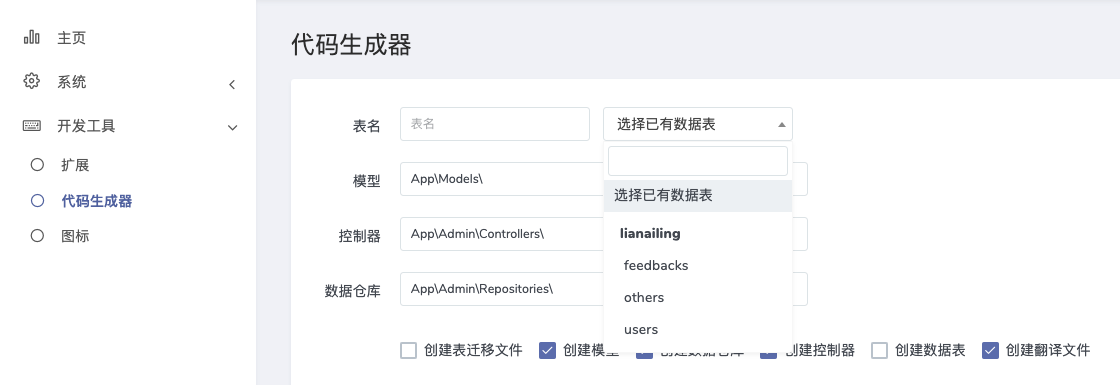Expand the 系统 menu chevron
Screen dimensions: 1120x385
coord(231,84)
